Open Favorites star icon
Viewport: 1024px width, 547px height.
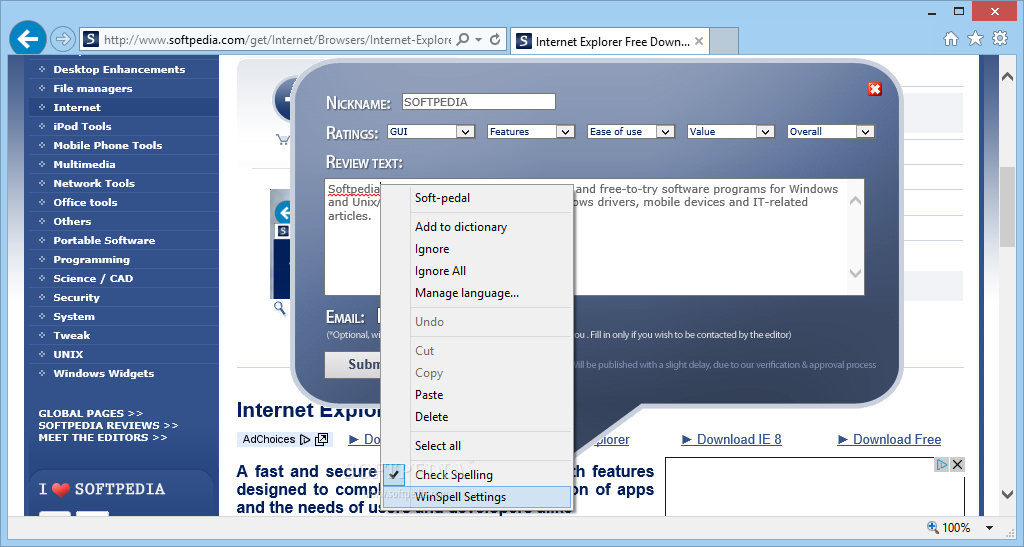click(x=975, y=39)
